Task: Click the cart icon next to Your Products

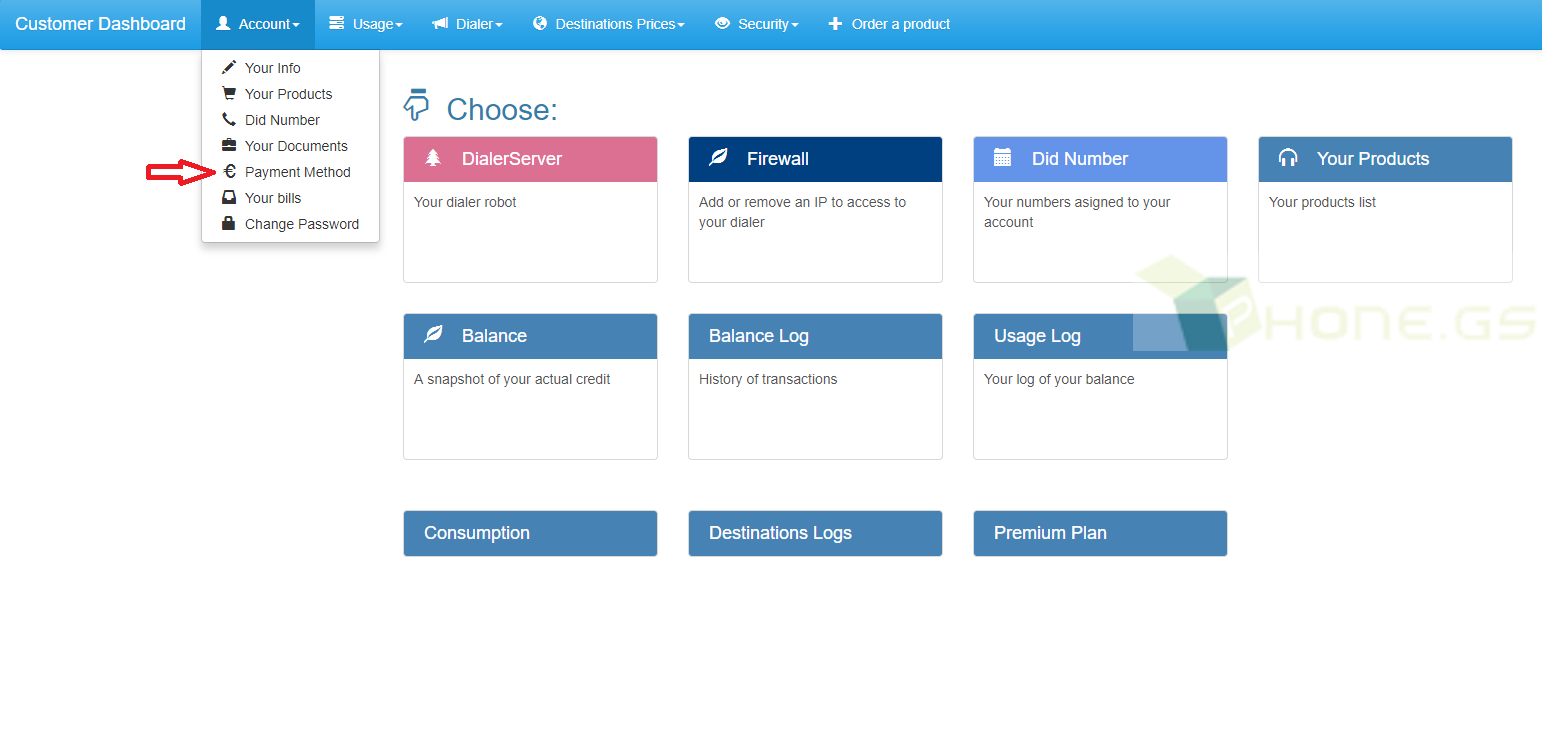Action: pyautogui.click(x=229, y=93)
